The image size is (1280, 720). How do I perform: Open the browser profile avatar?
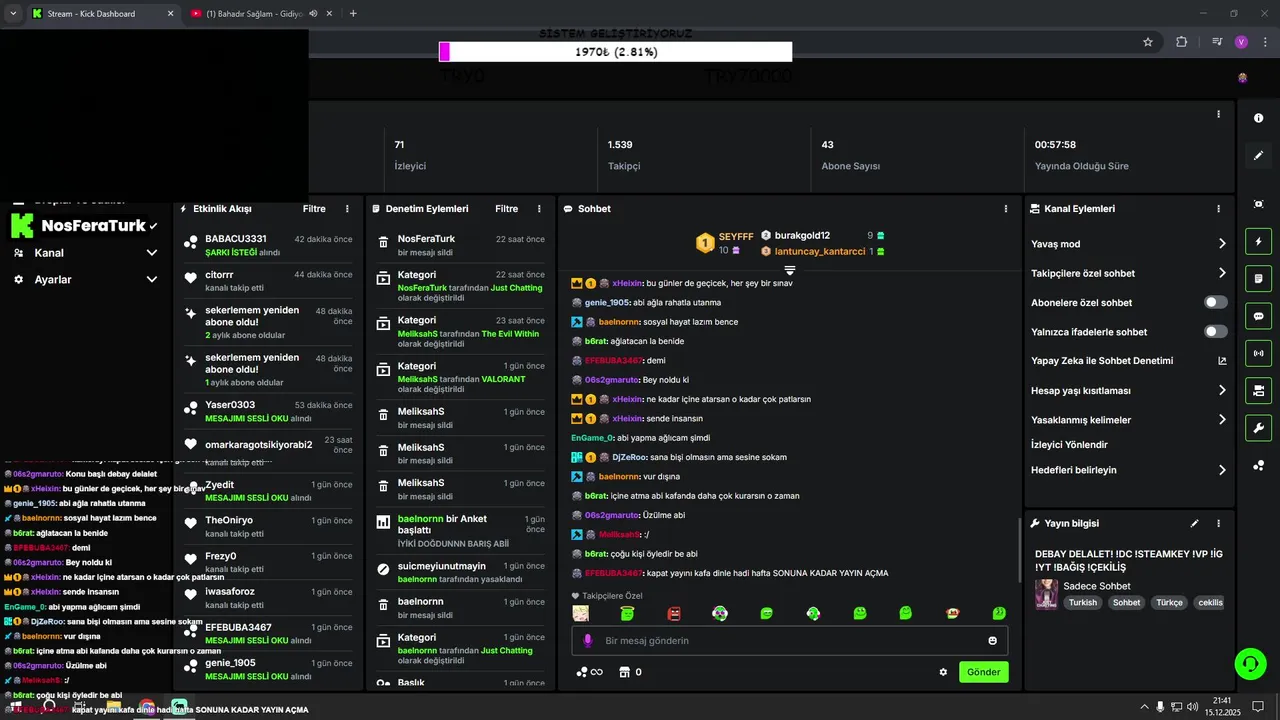(1241, 42)
